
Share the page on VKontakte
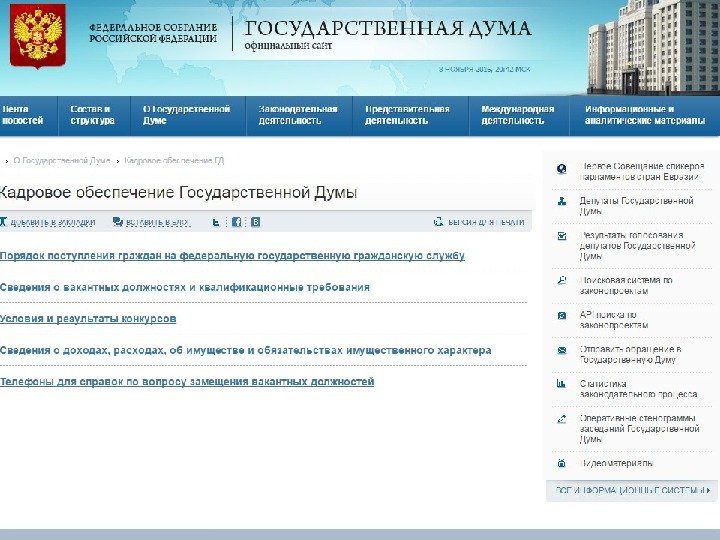pos(255,222)
